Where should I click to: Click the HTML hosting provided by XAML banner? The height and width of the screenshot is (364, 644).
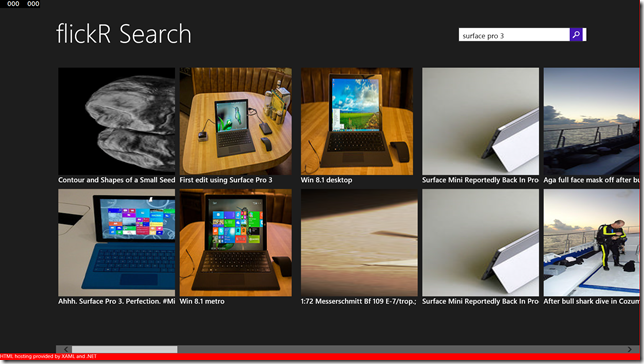coord(48,357)
